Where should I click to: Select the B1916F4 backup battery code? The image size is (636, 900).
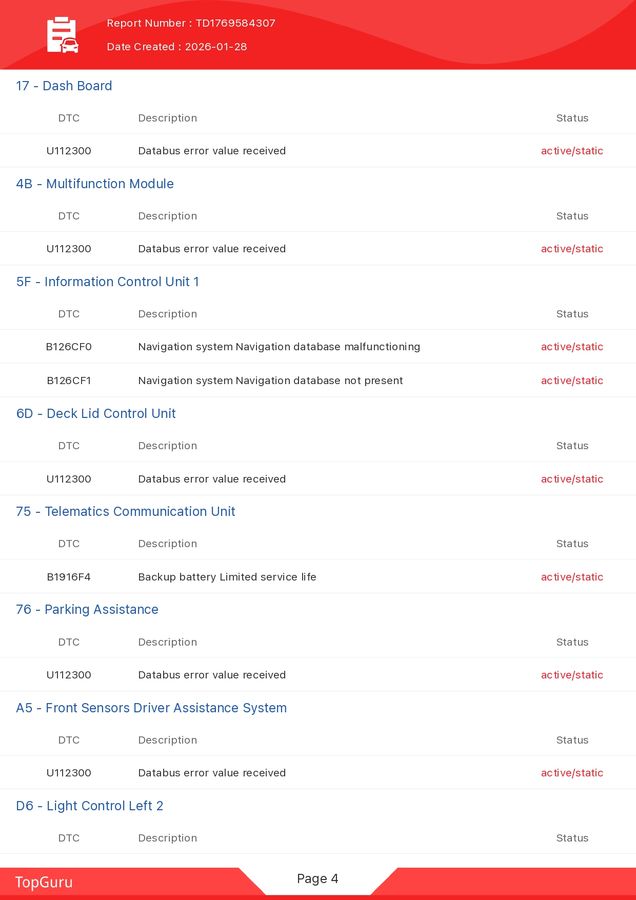pyautogui.click(x=69, y=577)
